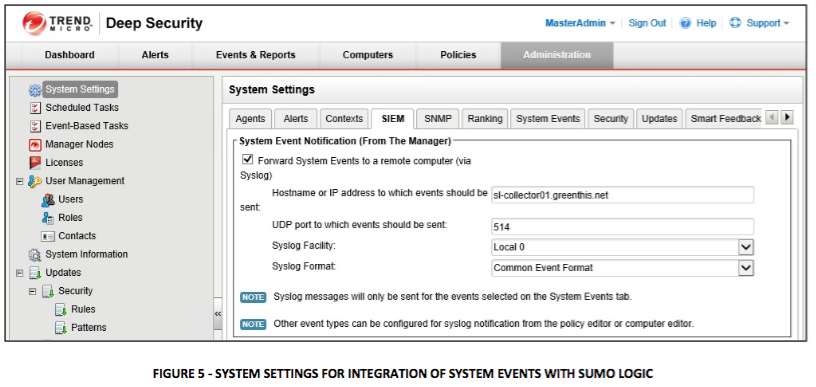This screenshot has width=816, height=387.
Task: Click the System Information icon
Action: click(35, 255)
